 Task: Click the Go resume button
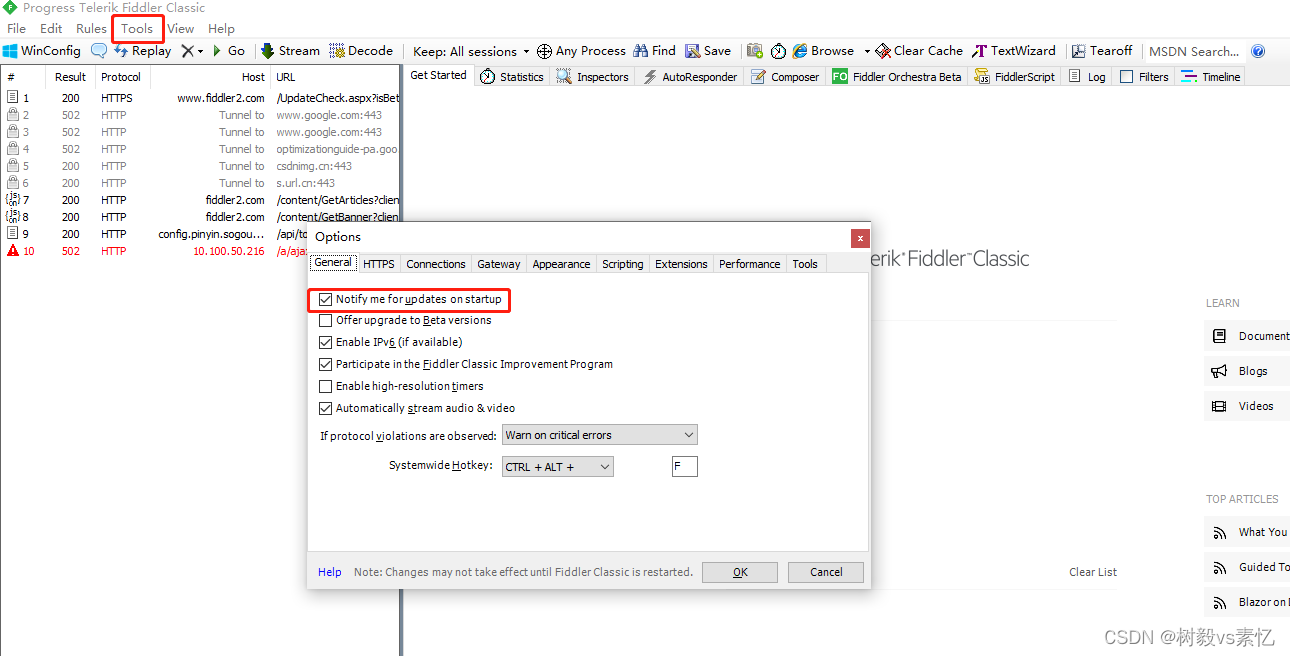pyautogui.click(x=229, y=51)
